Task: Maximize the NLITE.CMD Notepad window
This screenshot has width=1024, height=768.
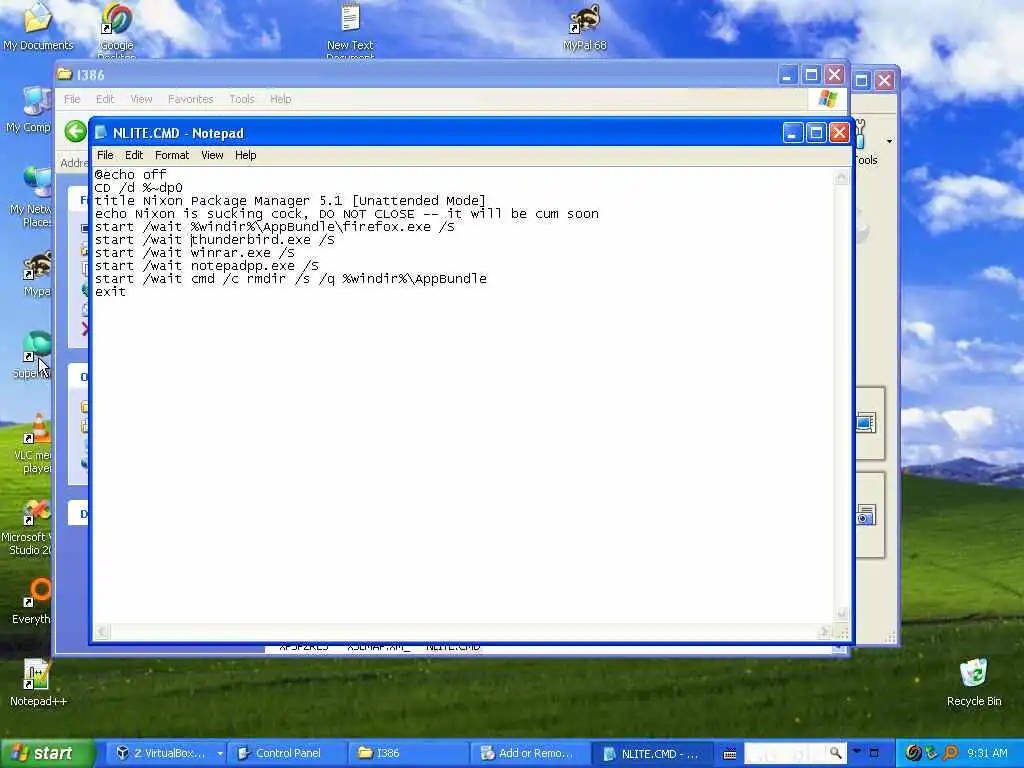Action: [816, 133]
